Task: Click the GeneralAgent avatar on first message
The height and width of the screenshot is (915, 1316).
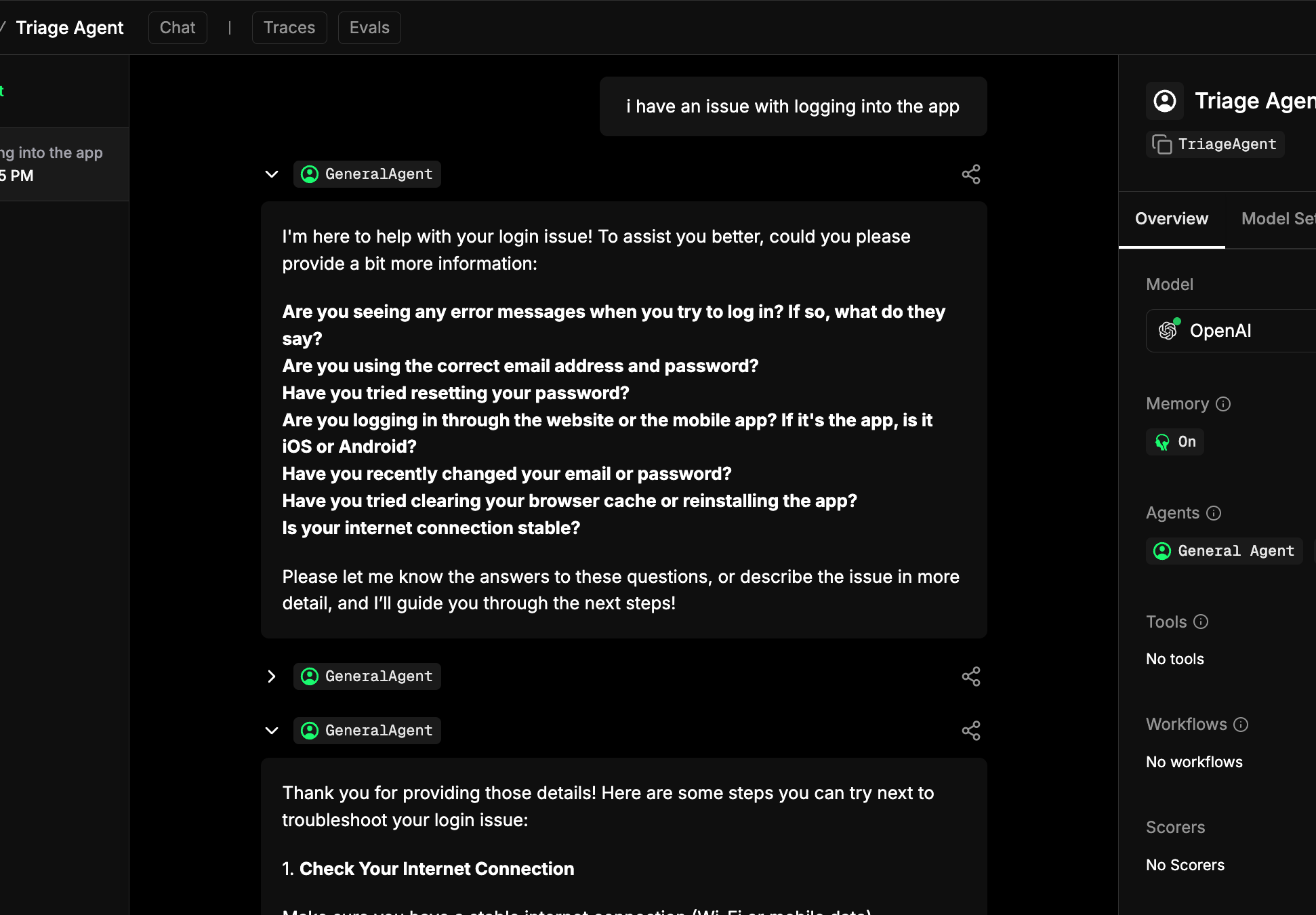Action: click(x=309, y=174)
